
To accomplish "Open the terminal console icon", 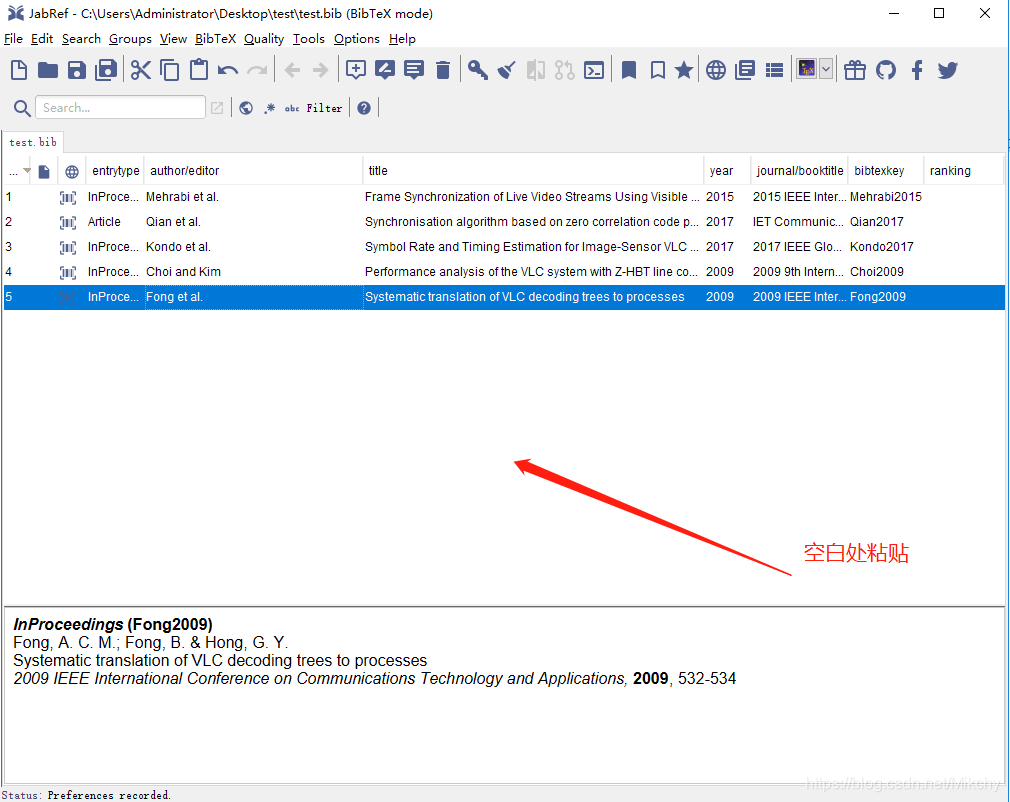I will (594, 70).
